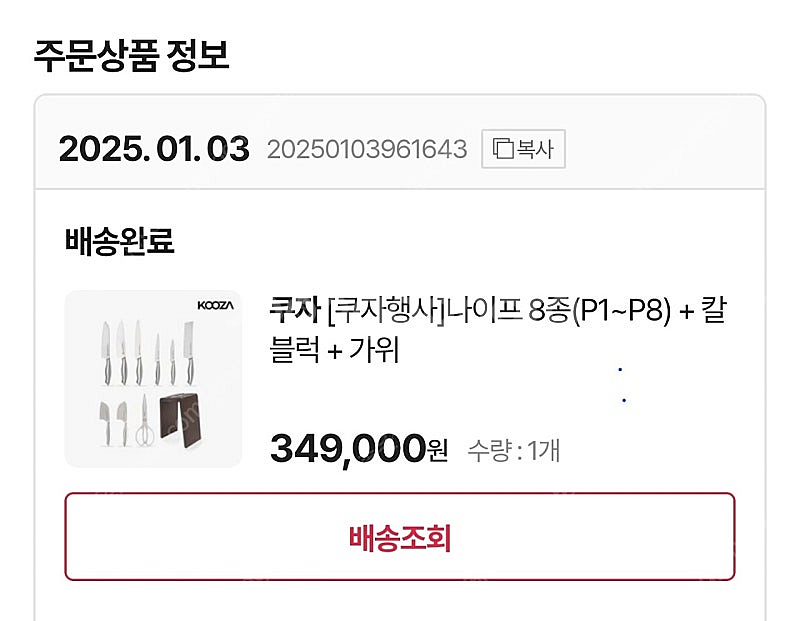Screen dimensions: 800x621
Task: Click the 블럭 + 가위 title line
Action: (x=334, y=349)
